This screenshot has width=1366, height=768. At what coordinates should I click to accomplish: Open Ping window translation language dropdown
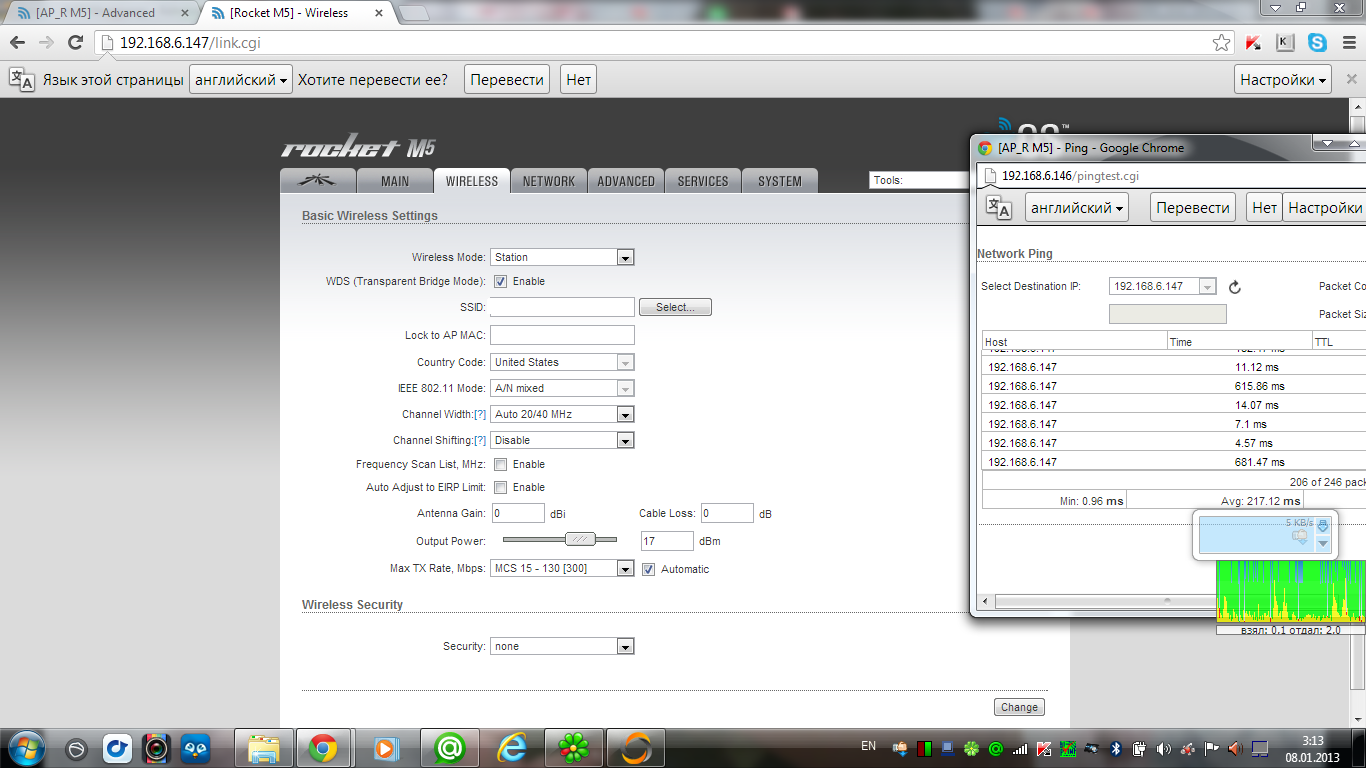[x=1078, y=207]
